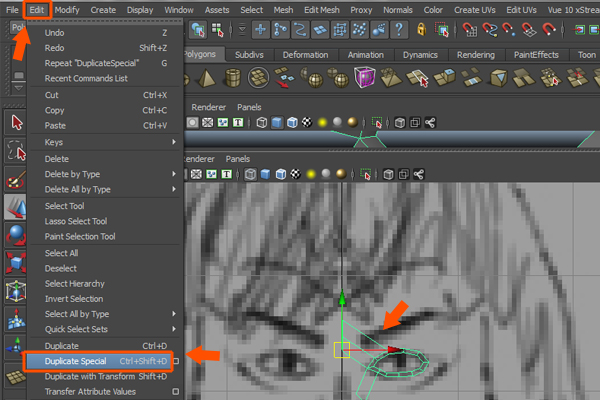Open the Duplicate Special options box
600x400 pixels.
click(x=176, y=360)
